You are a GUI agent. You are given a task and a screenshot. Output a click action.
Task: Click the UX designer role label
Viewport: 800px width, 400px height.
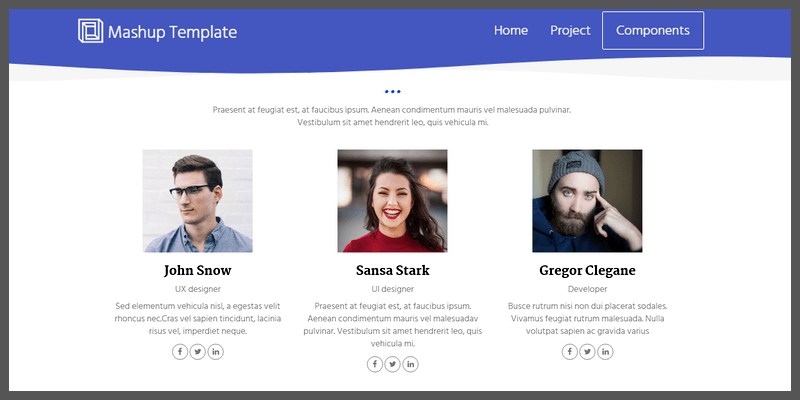(x=197, y=289)
